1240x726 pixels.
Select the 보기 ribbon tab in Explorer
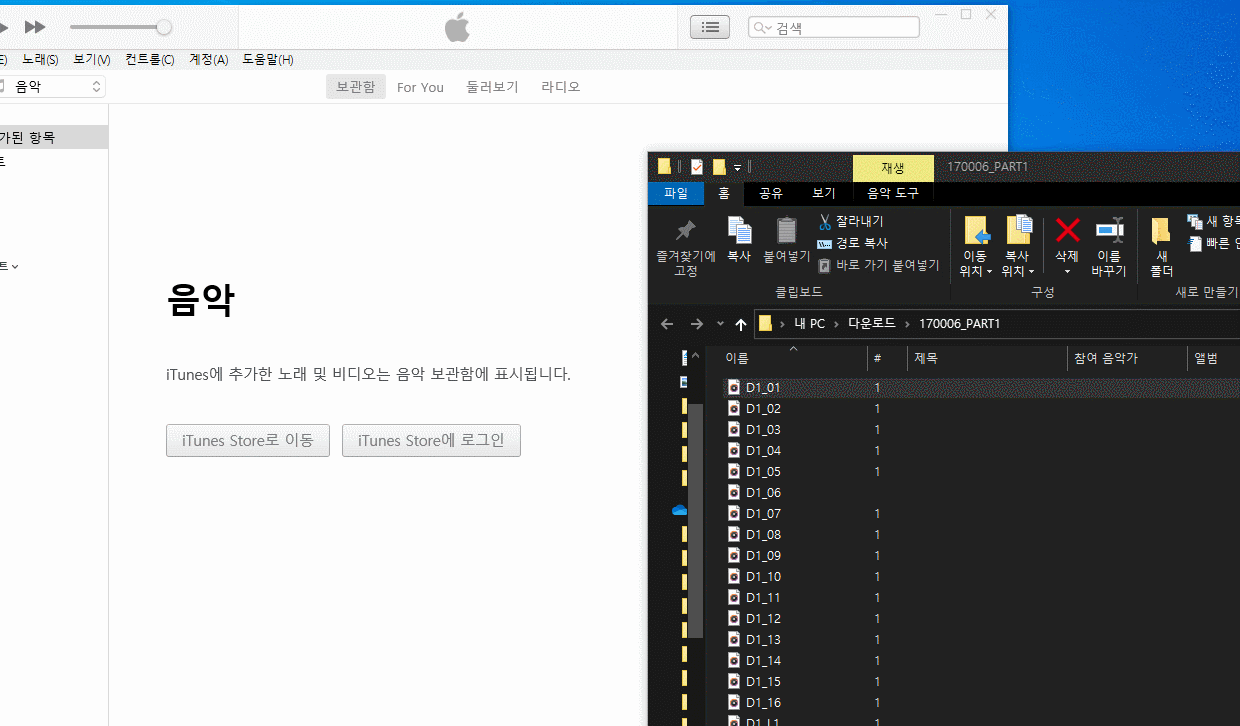click(824, 193)
